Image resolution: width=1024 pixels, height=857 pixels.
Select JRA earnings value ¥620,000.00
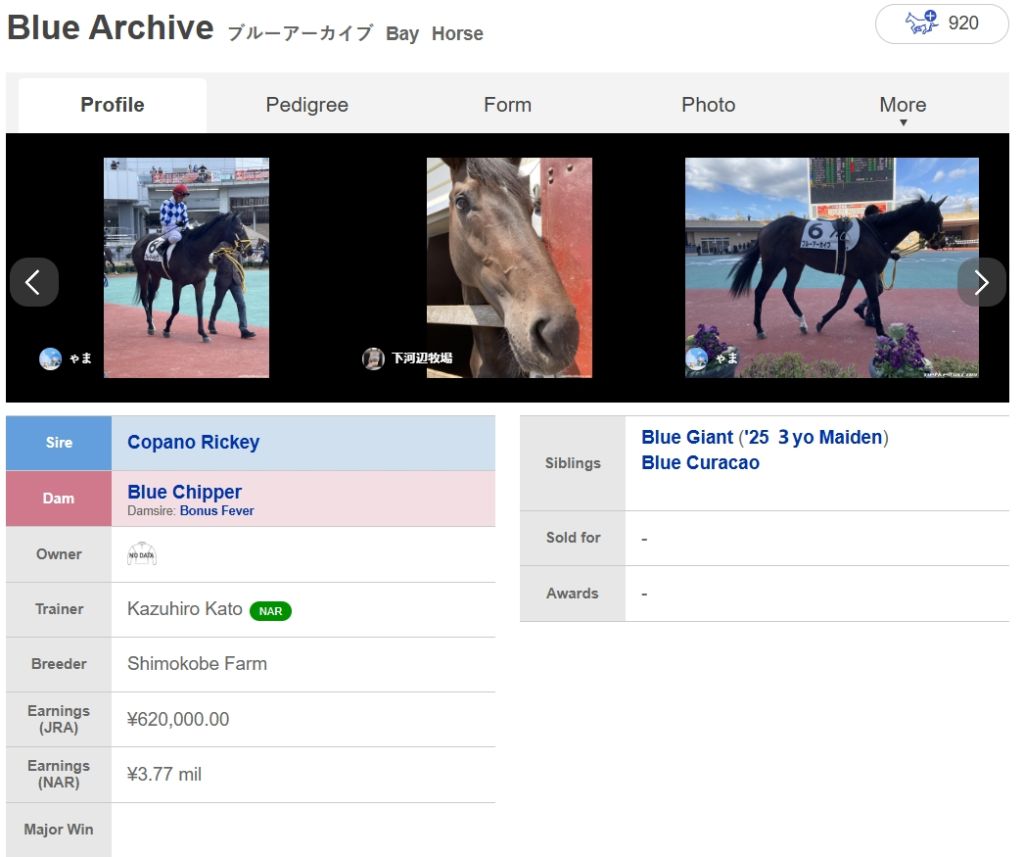click(178, 719)
